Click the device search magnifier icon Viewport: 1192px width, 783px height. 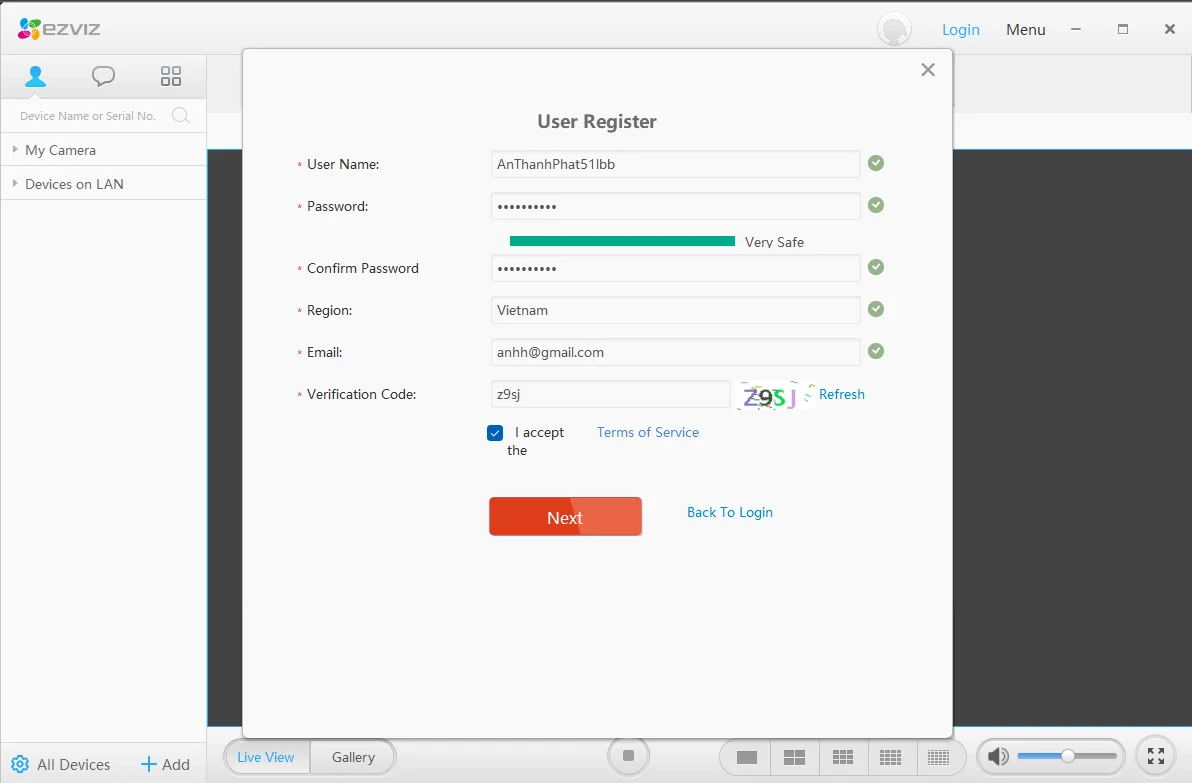[x=181, y=116]
